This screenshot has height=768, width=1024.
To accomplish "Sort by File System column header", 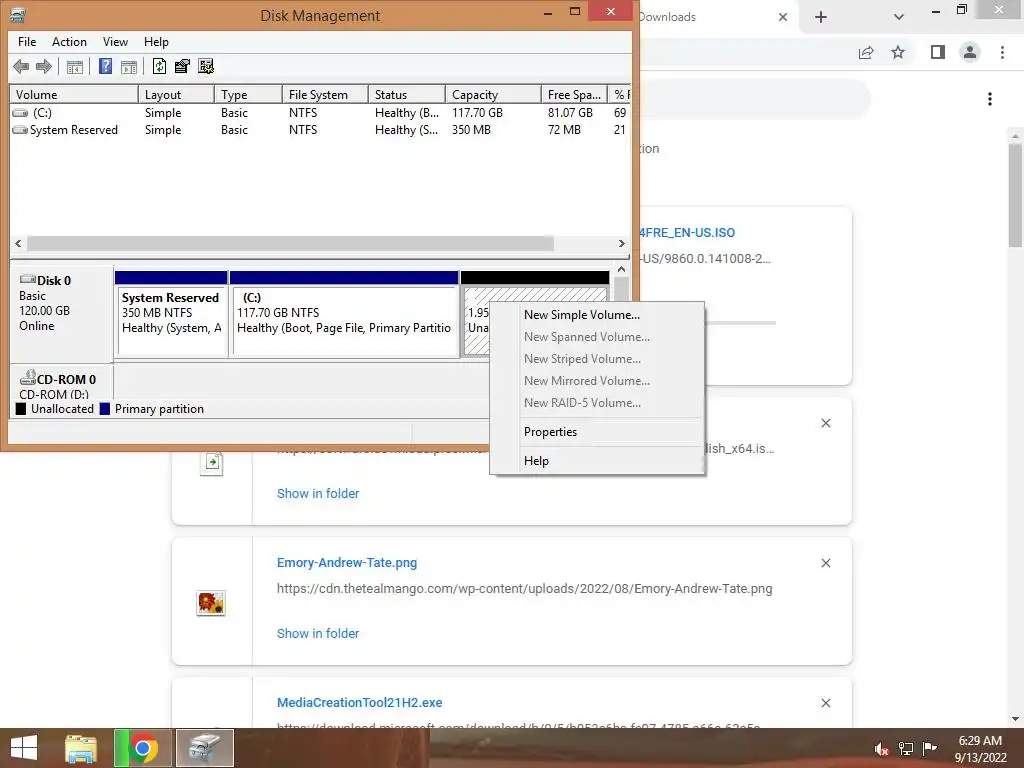I will 325,95.
